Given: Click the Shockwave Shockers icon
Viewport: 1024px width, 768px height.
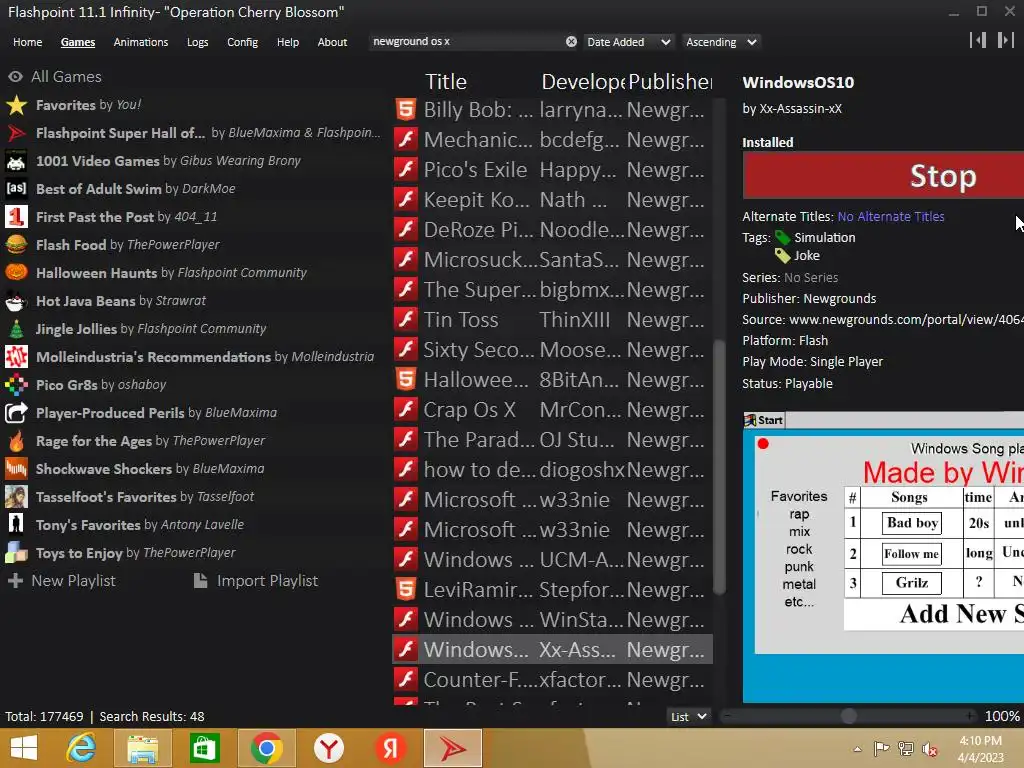Looking at the screenshot, I should coord(16,468).
